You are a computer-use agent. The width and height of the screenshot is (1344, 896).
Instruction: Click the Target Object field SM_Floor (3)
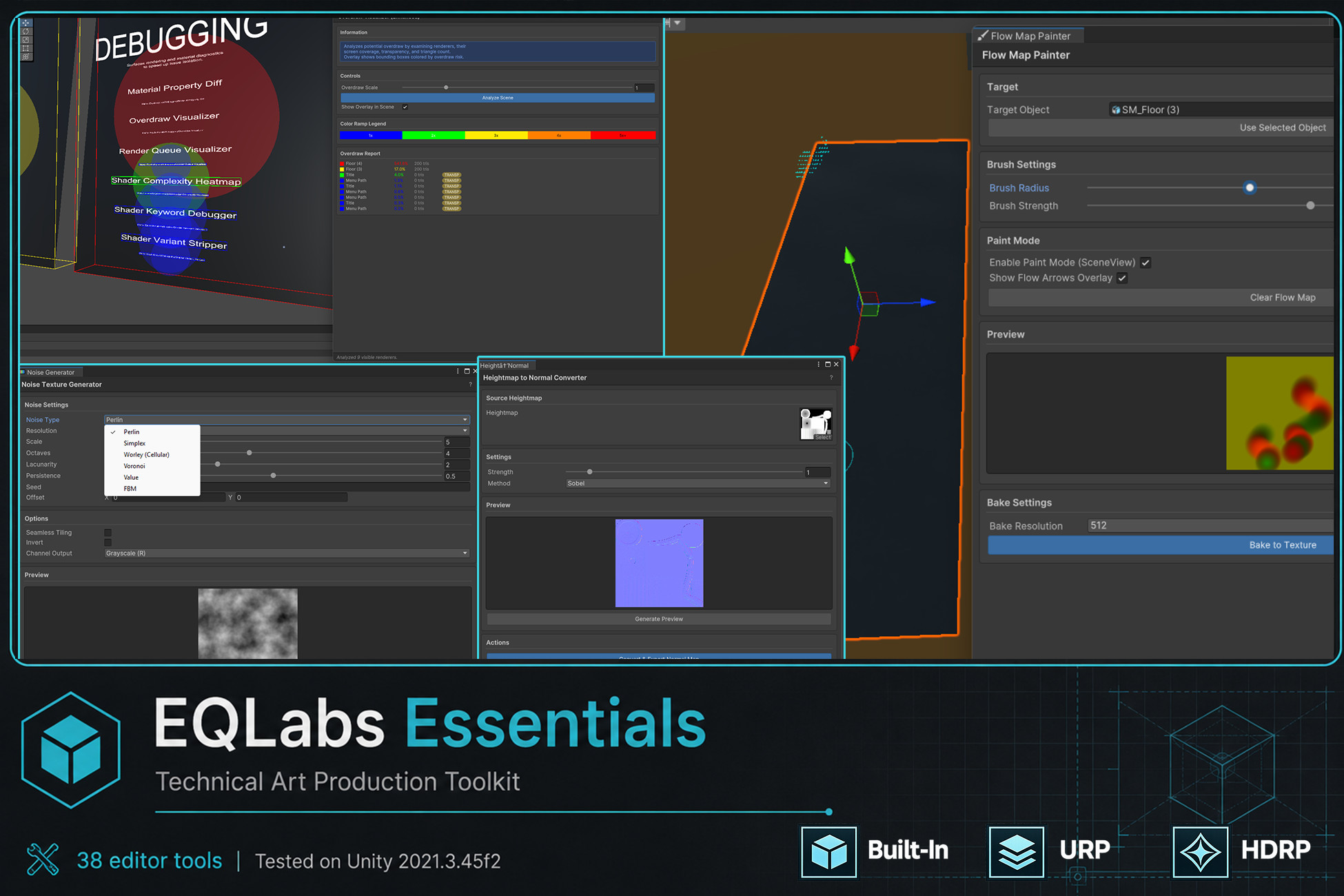coord(1221,110)
